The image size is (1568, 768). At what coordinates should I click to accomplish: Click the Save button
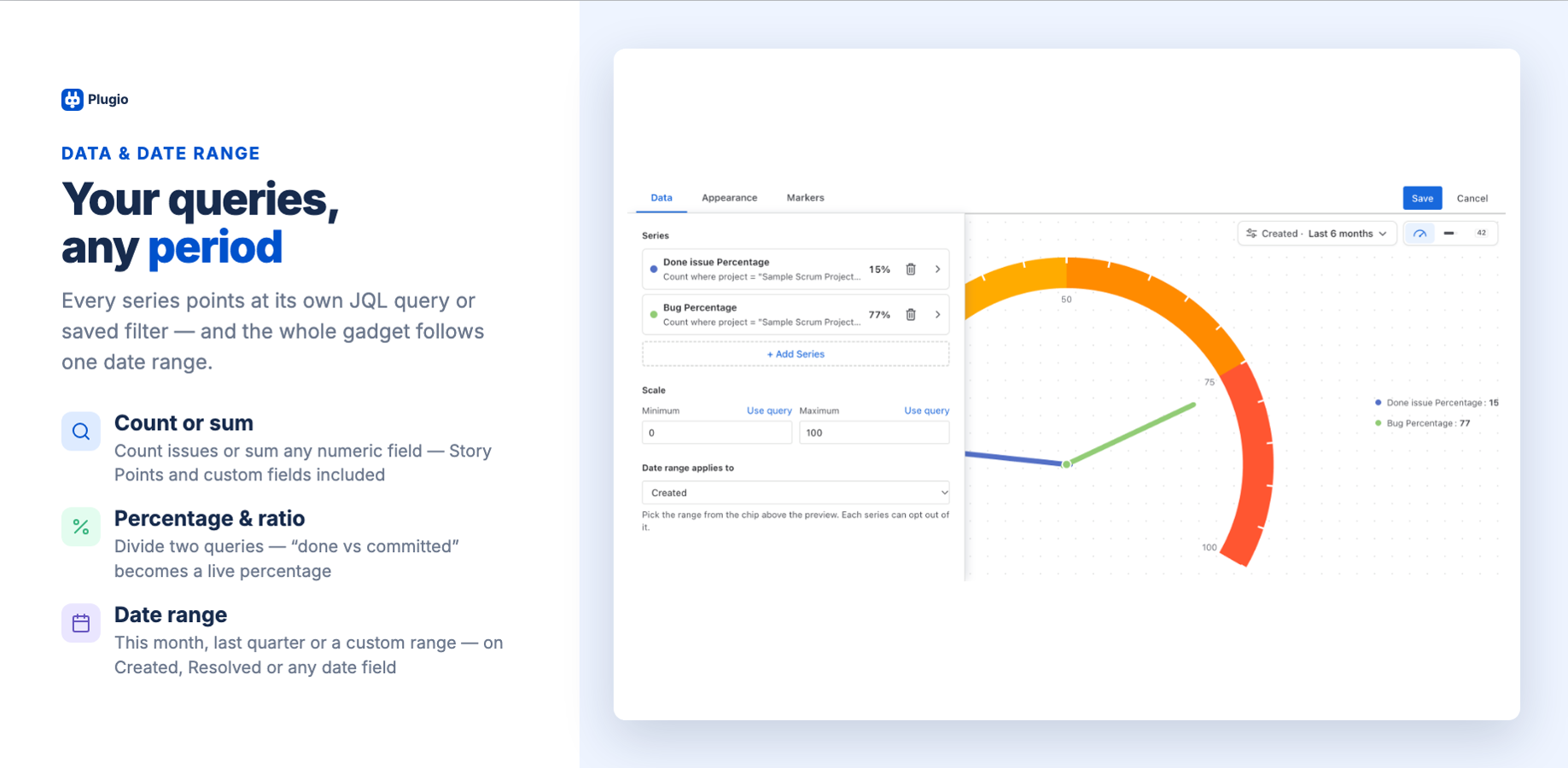[1422, 198]
